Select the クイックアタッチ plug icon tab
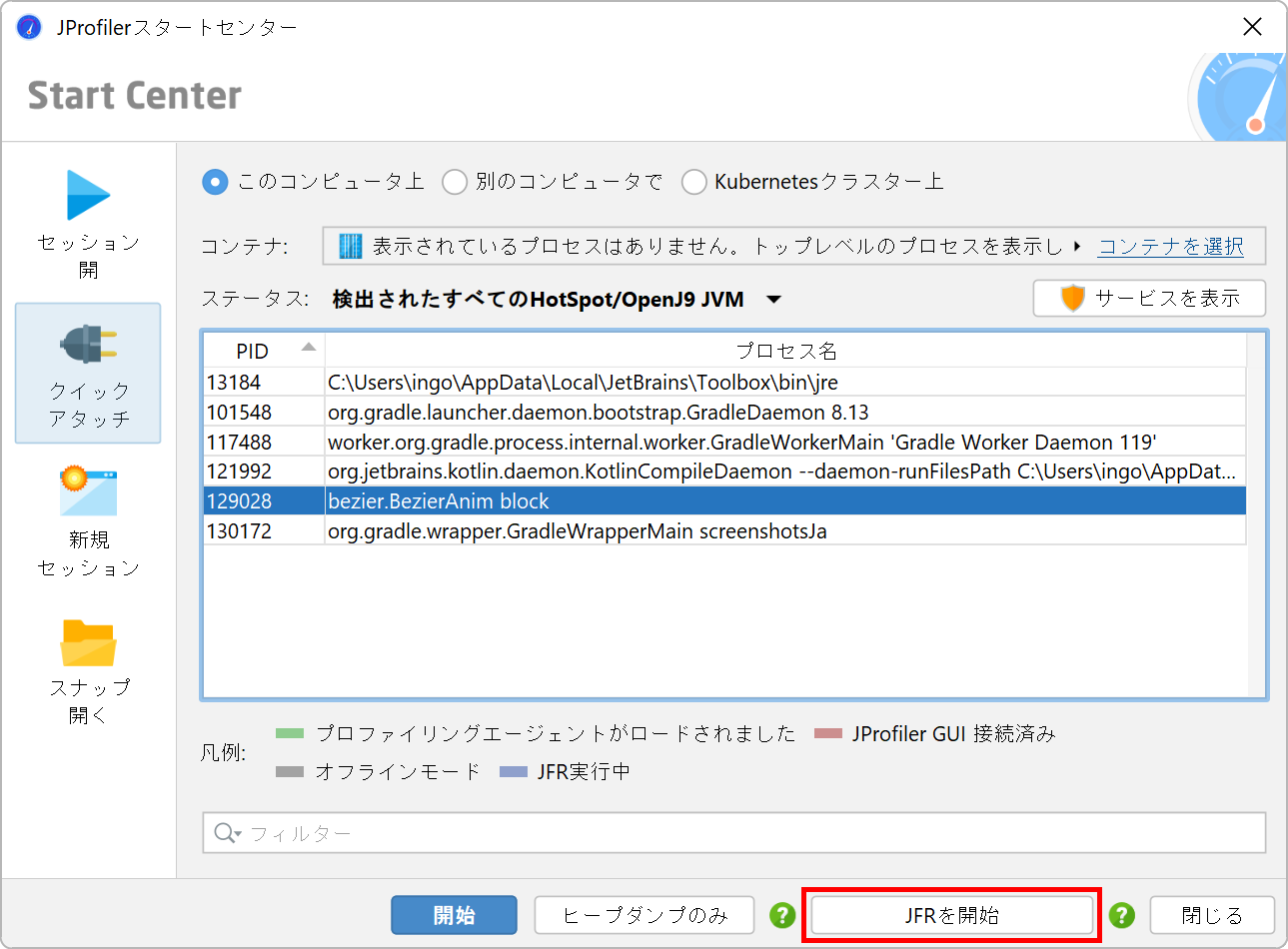Image resolution: width=1288 pixels, height=949 pixels. pos(88,373)
